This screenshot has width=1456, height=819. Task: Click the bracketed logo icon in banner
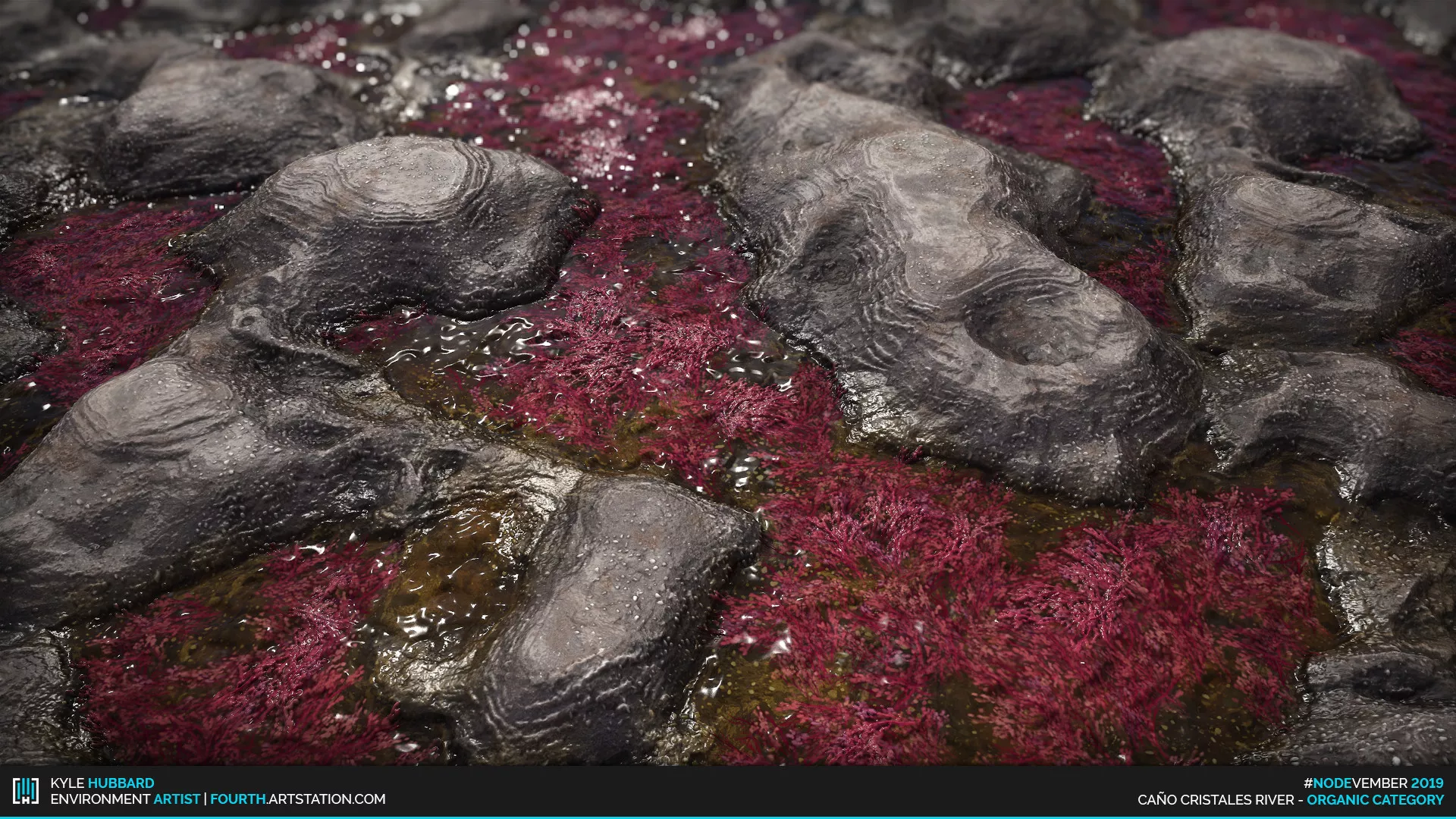[x=25, y=790]
